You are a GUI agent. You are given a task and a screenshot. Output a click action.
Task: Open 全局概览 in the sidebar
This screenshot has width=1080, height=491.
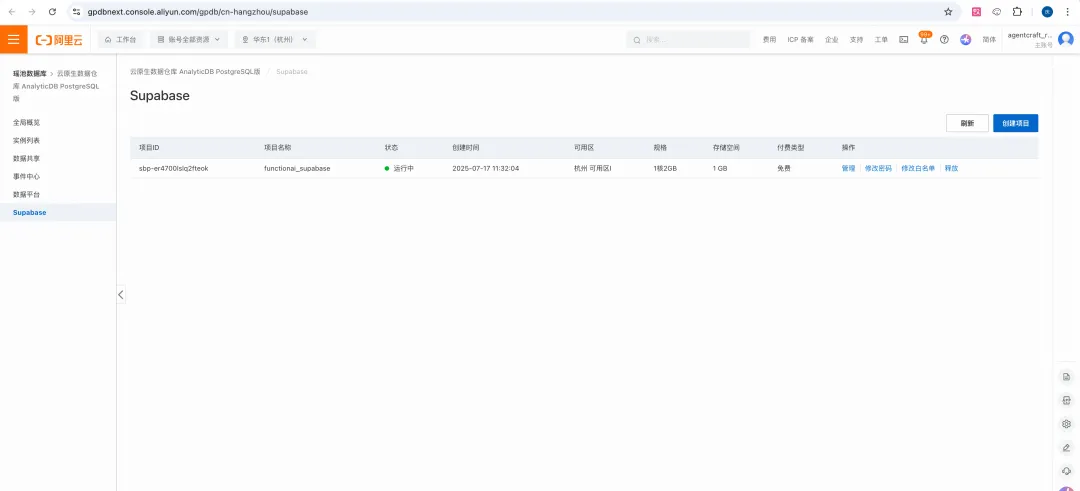point(26,123)
